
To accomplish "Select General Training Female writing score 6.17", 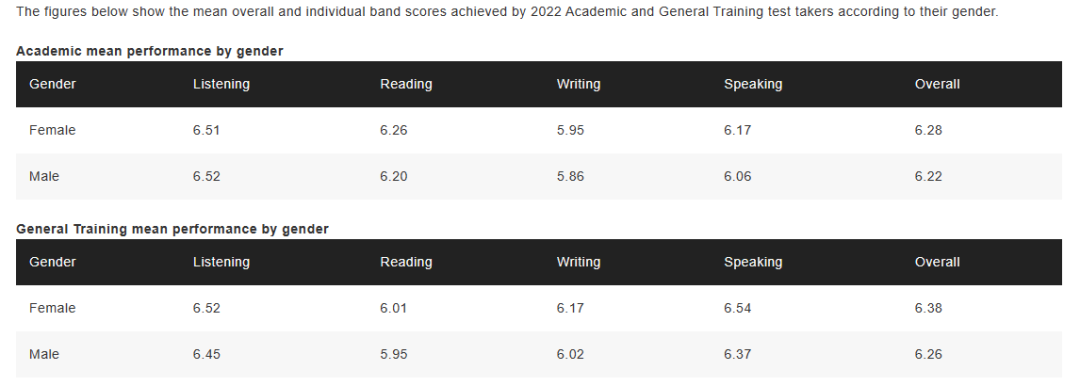I will pyautogui.click(x=570, y=308).
